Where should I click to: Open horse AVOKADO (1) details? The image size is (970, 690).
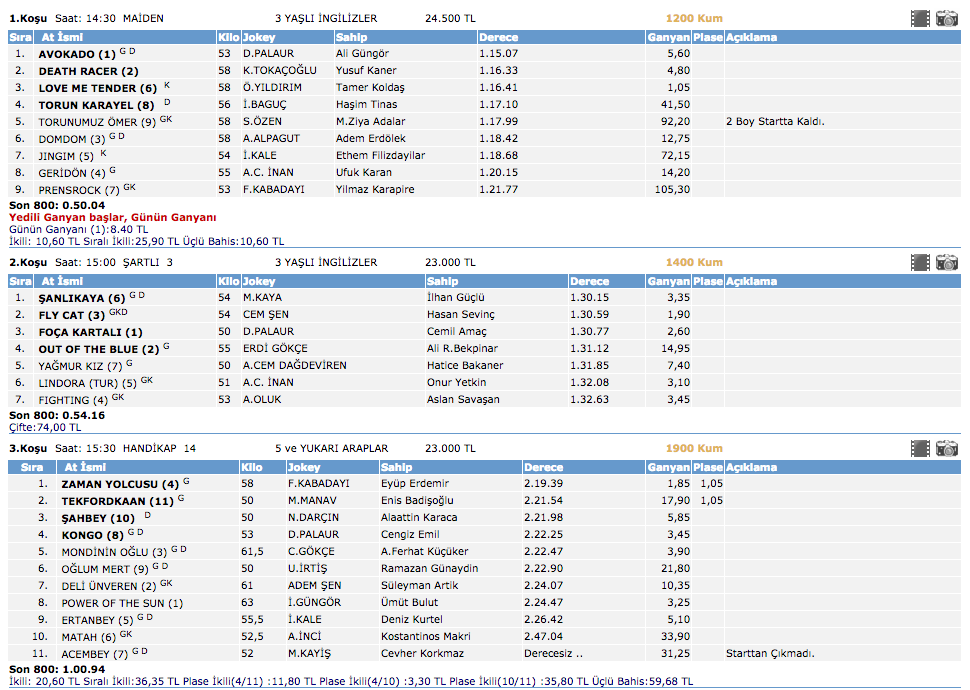click(x=77, y=54)
